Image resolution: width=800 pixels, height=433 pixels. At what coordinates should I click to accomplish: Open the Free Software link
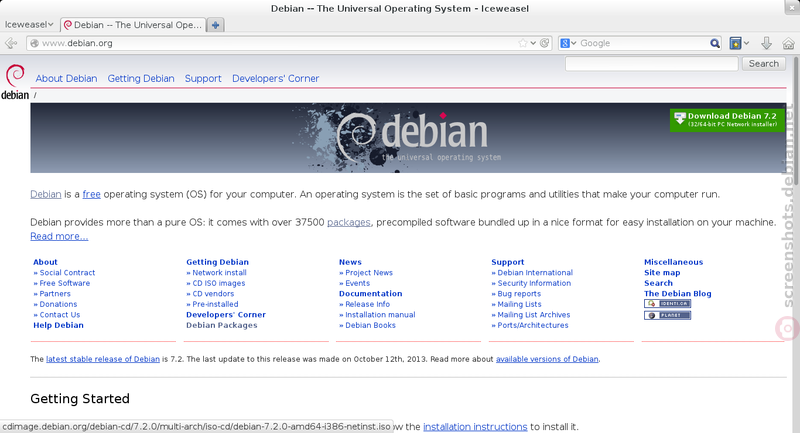click(x=65, y=283)
